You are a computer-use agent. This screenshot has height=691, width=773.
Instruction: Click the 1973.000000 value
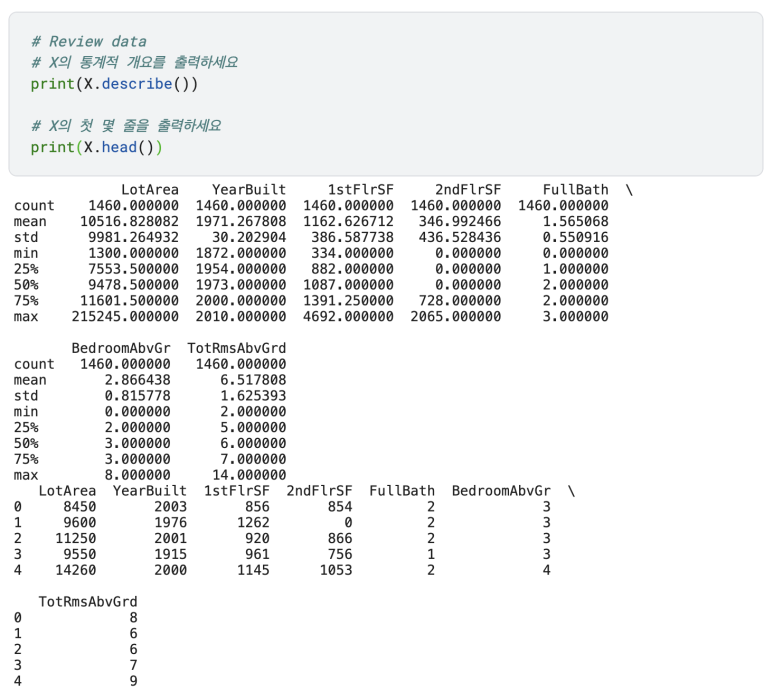241,284
